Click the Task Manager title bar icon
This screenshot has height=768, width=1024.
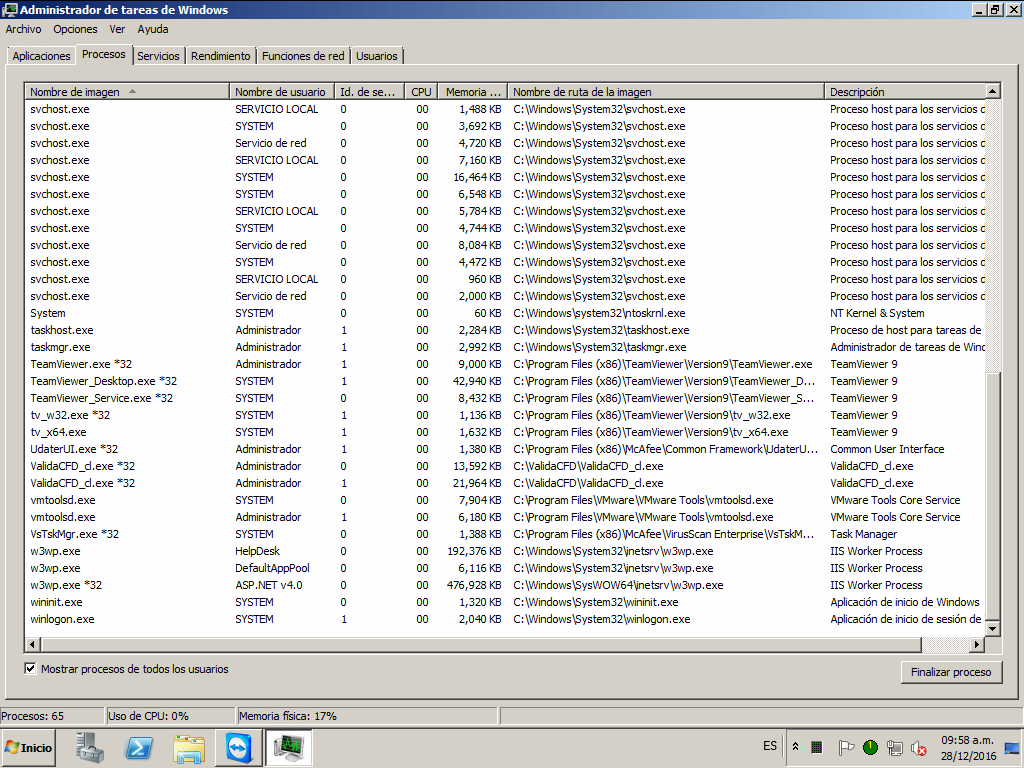click(10, 9)
